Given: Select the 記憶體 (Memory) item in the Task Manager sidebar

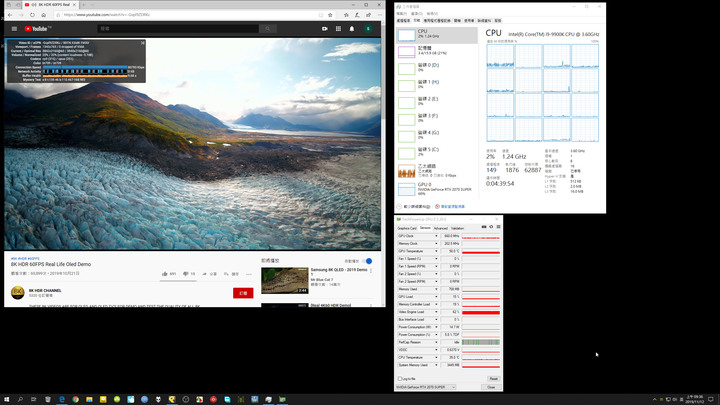Looking at the screenshot, I should pyautogui.click(x=437, y=51).
